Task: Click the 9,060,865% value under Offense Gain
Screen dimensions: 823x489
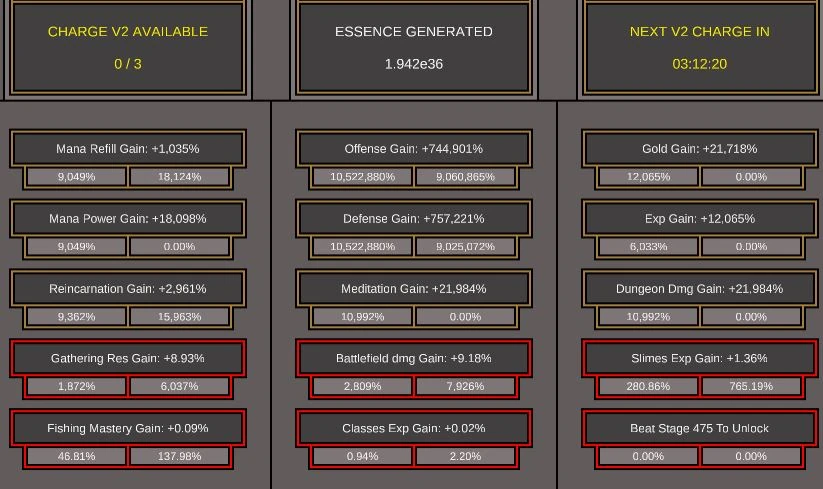Action: [x=465, y=177]
